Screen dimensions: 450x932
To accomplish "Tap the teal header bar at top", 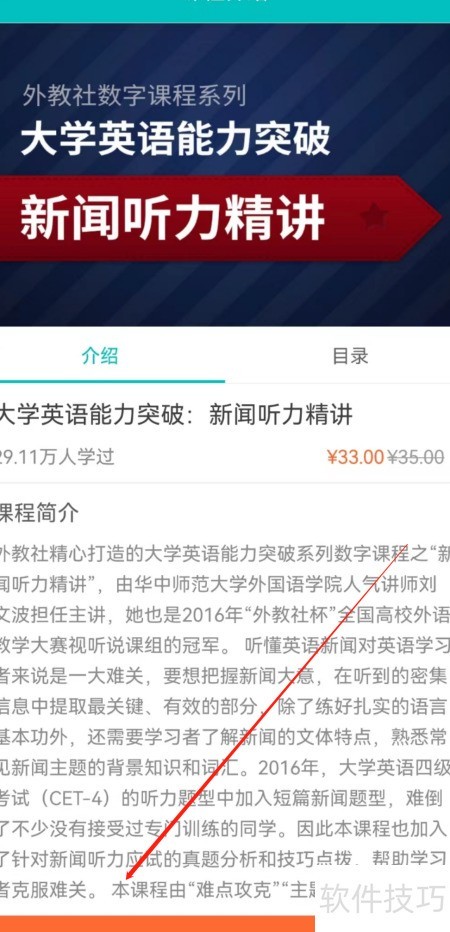I will point(225,11).
